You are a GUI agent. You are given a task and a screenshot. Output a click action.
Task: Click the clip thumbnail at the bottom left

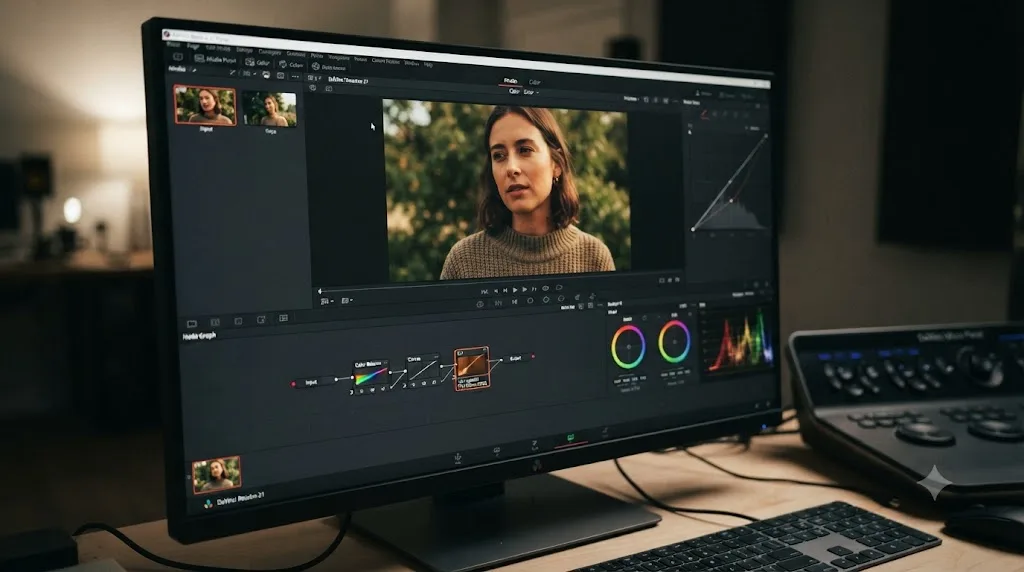(216, 474)
